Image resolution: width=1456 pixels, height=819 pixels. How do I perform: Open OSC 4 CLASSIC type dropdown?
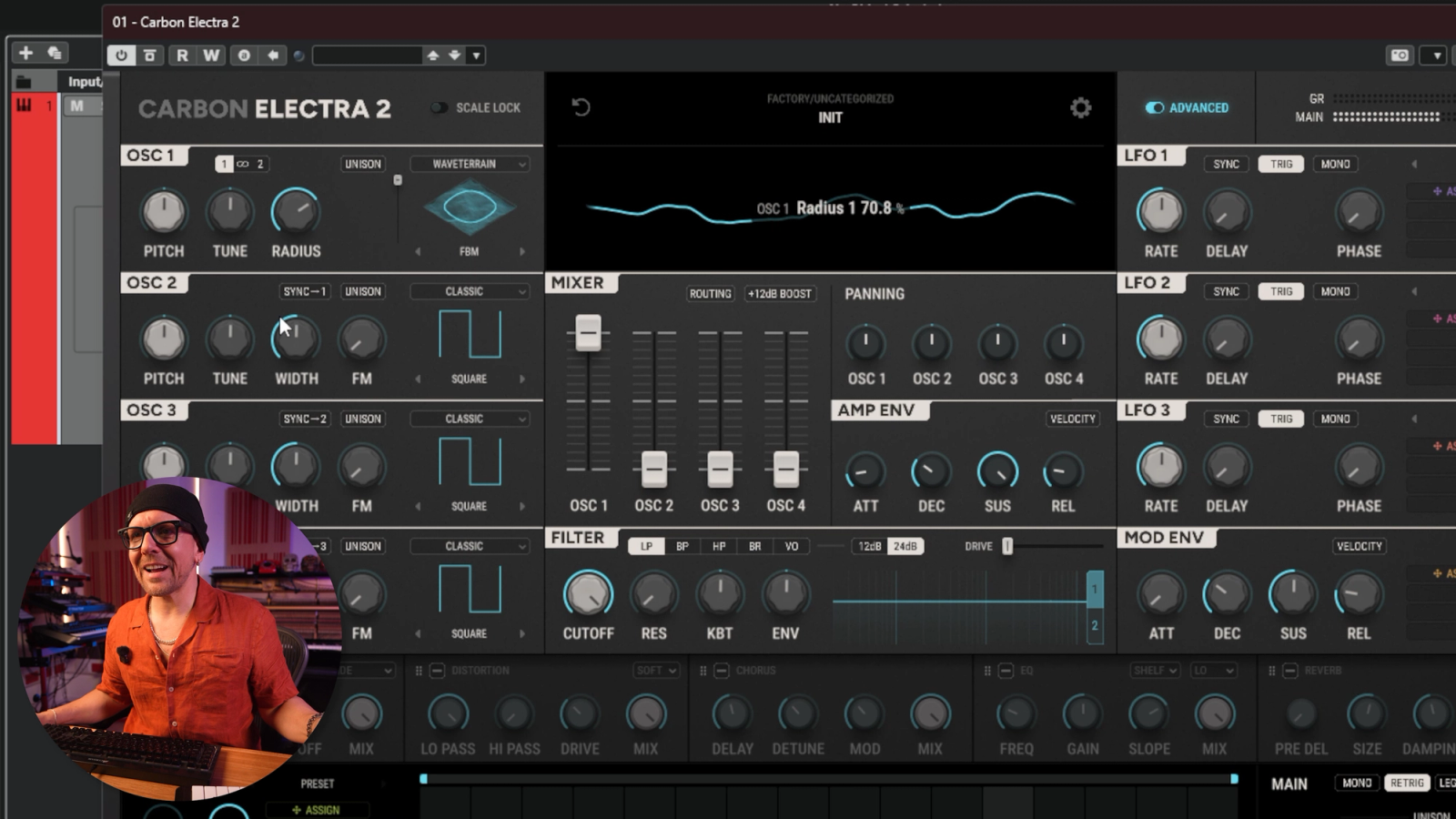(470, 546)
